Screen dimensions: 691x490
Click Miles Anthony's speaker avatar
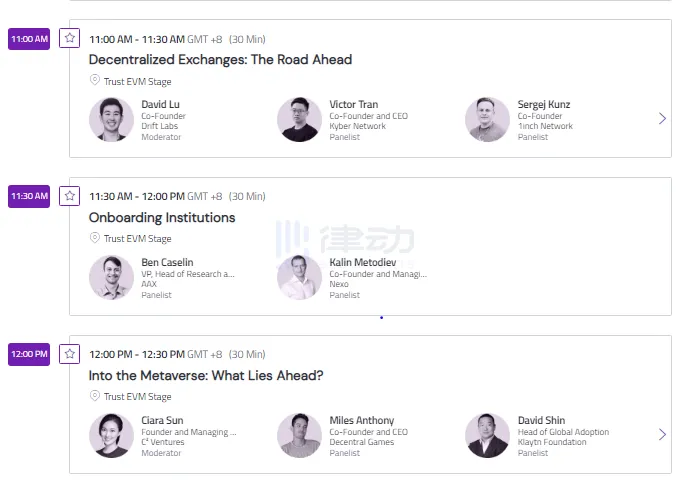pos(299,435)
